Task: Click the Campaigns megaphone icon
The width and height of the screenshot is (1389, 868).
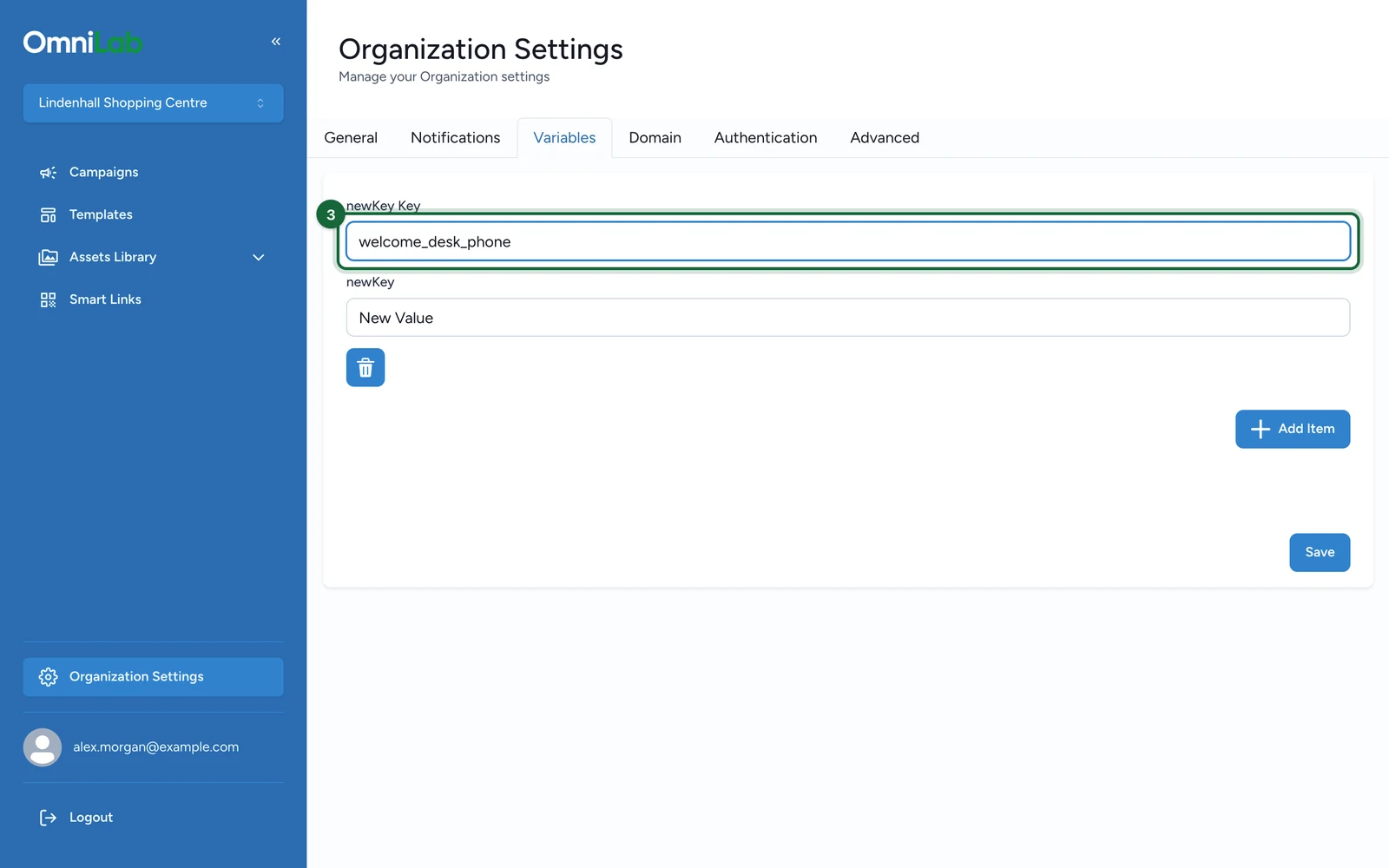Action: [x=48, y=173]
